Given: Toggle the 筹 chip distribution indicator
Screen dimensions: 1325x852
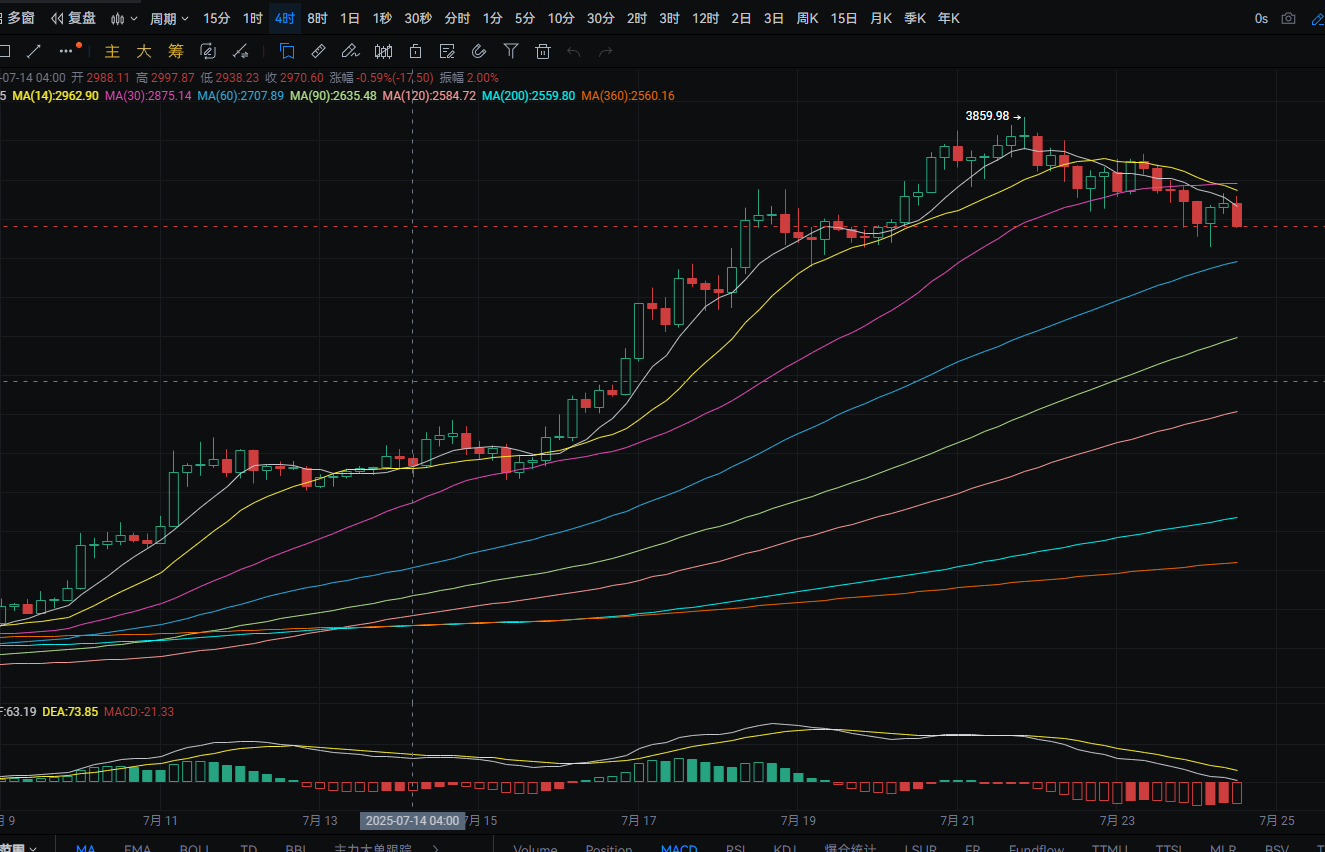Looking at the screenshot, I should tap(176, 51).
